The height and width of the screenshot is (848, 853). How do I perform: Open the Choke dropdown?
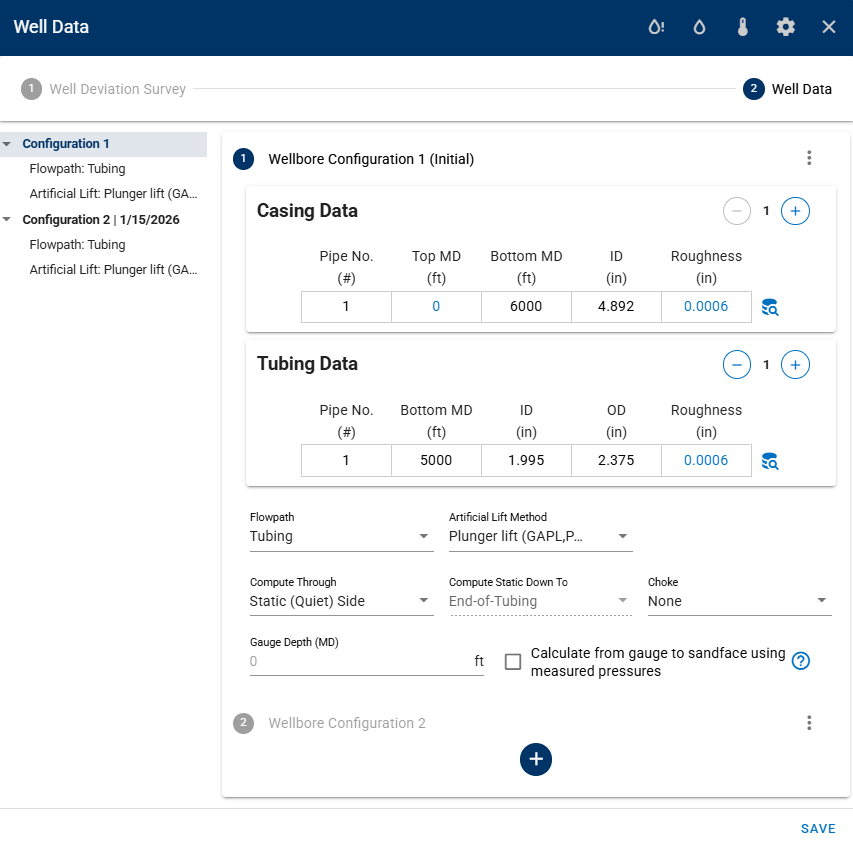[x=739, y=601]
